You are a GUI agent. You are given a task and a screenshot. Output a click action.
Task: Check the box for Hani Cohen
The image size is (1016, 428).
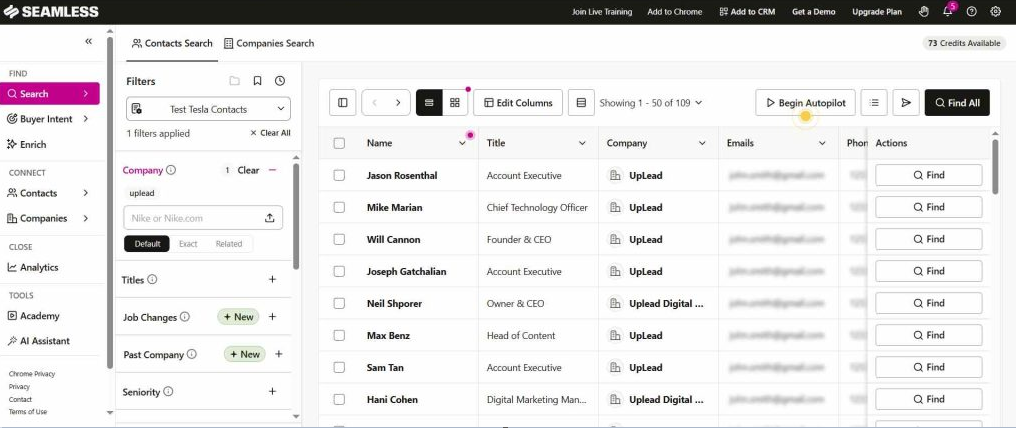[x=339, y=400]
